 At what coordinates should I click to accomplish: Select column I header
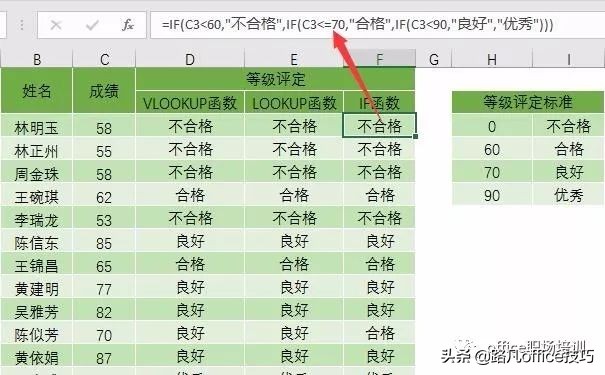click(x=568, y=59)
